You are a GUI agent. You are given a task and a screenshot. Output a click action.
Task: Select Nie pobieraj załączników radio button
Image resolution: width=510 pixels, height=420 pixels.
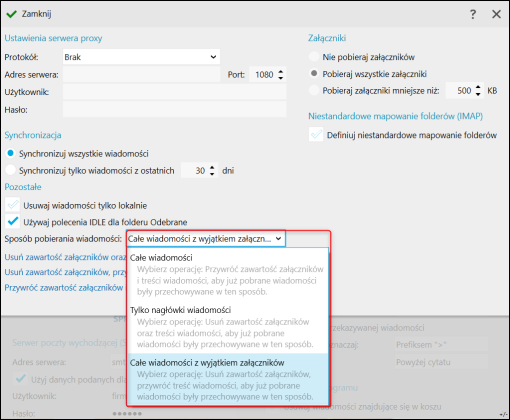point(314,57)
